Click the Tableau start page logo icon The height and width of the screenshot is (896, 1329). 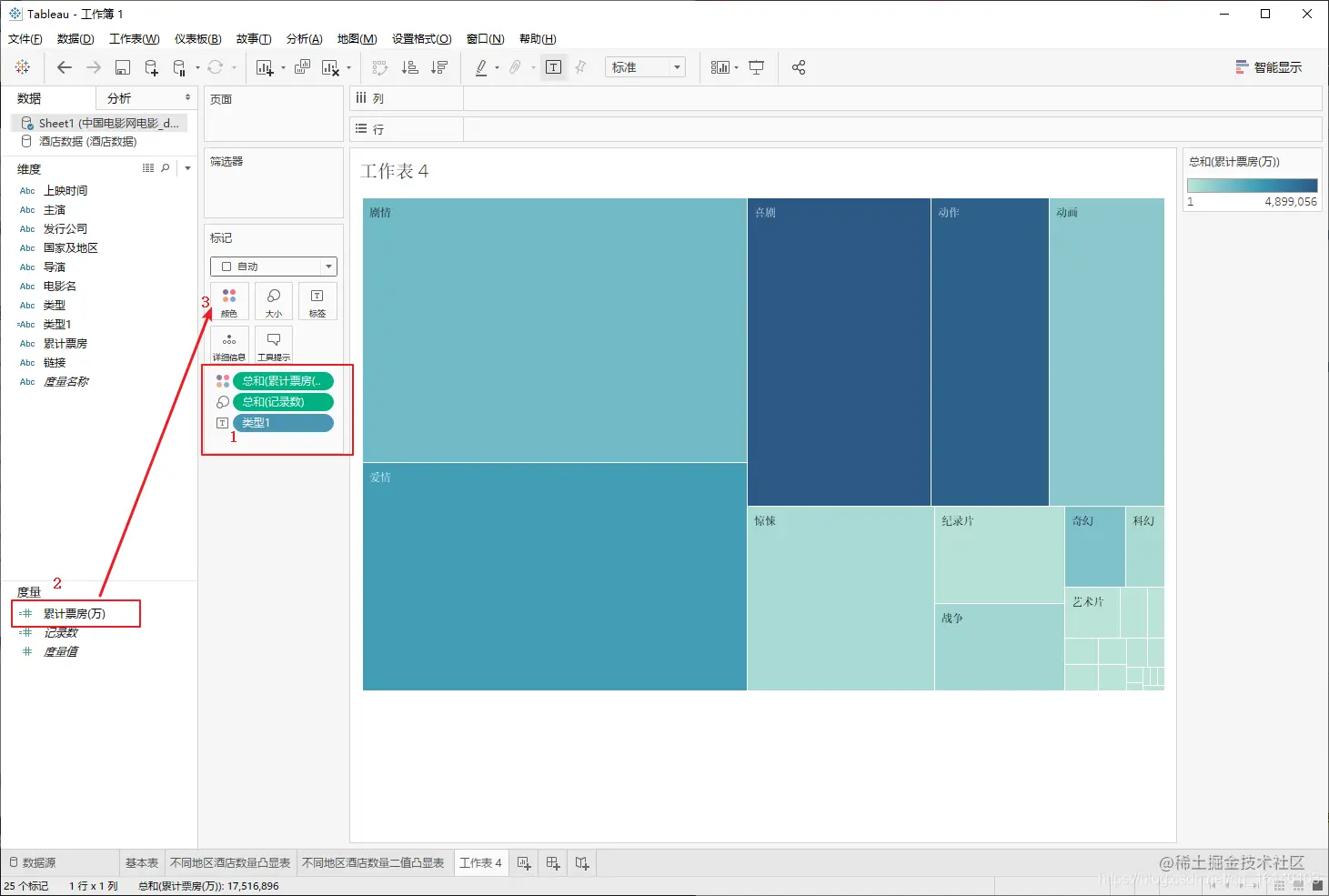pyautogui.click(x=23, y=67)
